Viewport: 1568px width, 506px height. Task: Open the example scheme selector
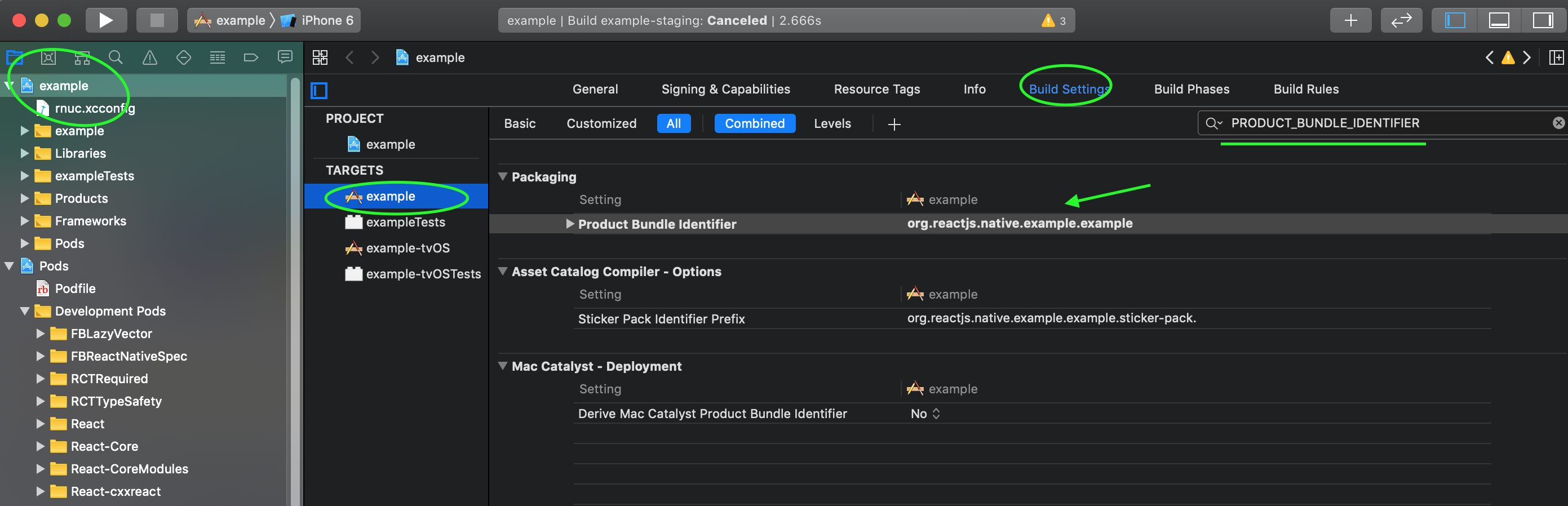pyautogui.click(x=230, y=20)
